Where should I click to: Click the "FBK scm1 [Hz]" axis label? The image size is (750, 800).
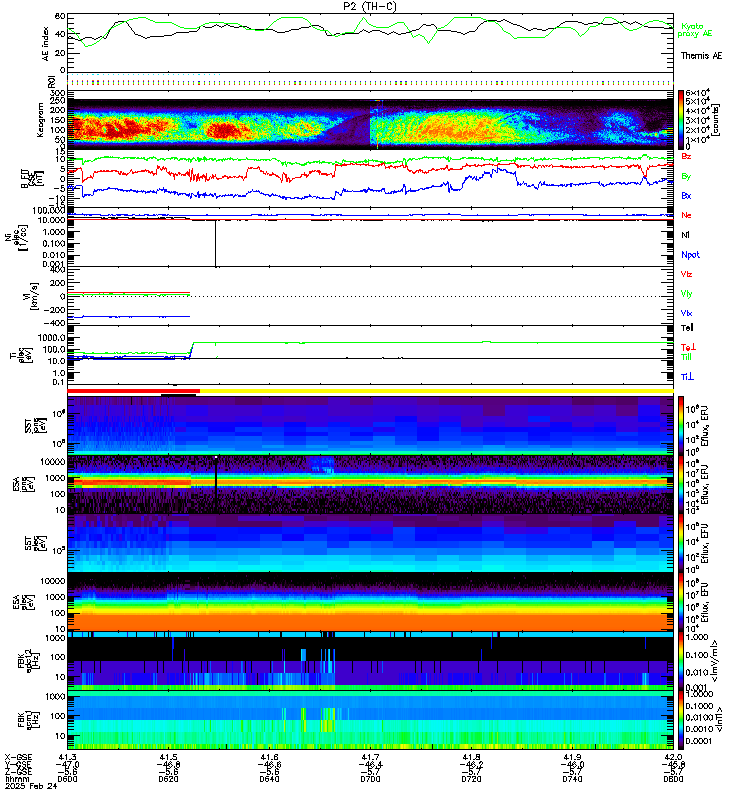(x=28, y=720)
